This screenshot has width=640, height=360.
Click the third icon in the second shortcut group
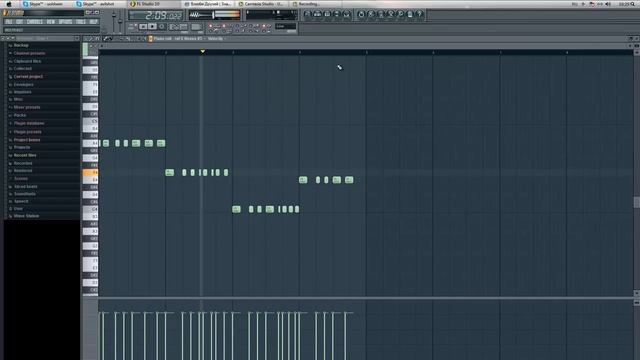tap(381, 14)
